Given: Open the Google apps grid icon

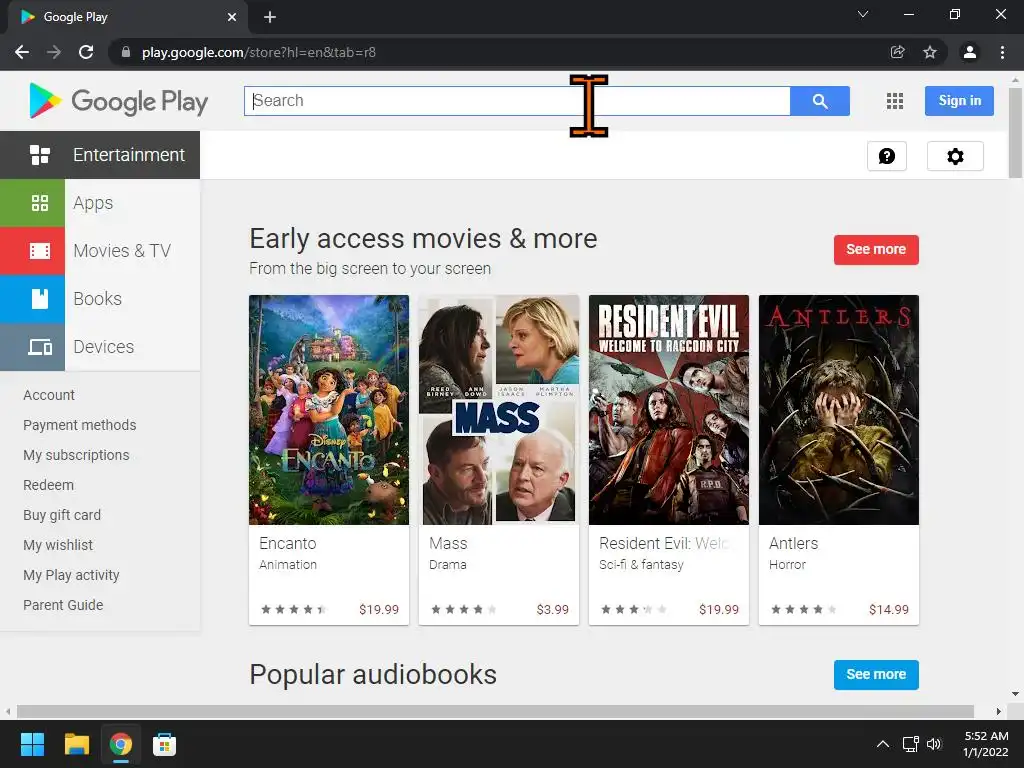Looking at the screenshot, I should tap(895, 101).
